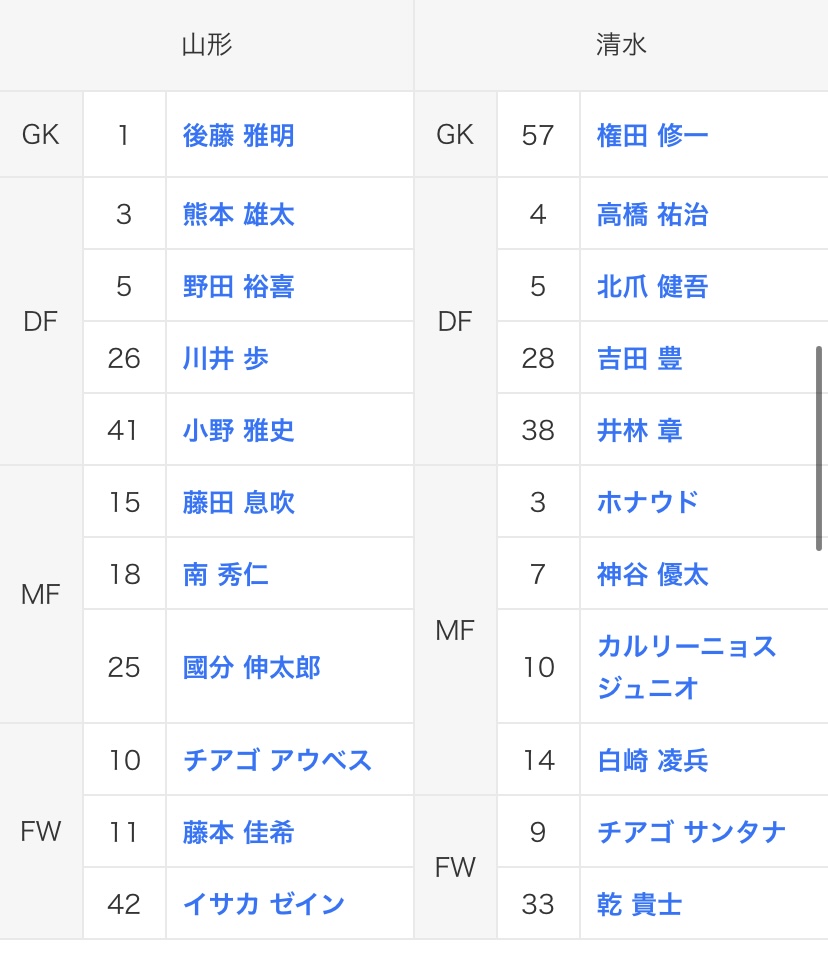Select ホナウド midfielder link
Screen dimensions: 828x957
click(x=647, y=503)
